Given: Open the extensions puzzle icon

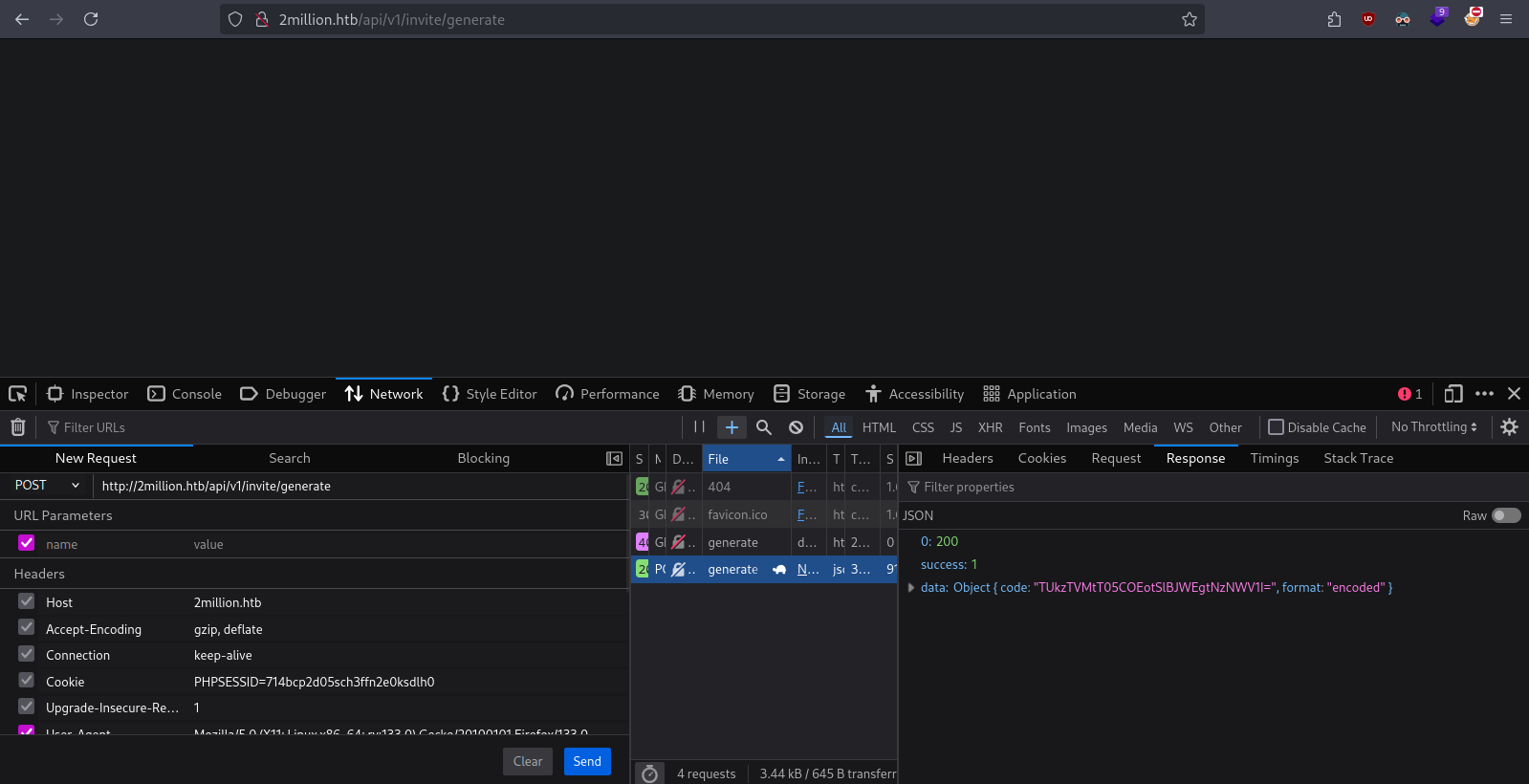Looking at the screenshot, I should tap(1334, 19).
